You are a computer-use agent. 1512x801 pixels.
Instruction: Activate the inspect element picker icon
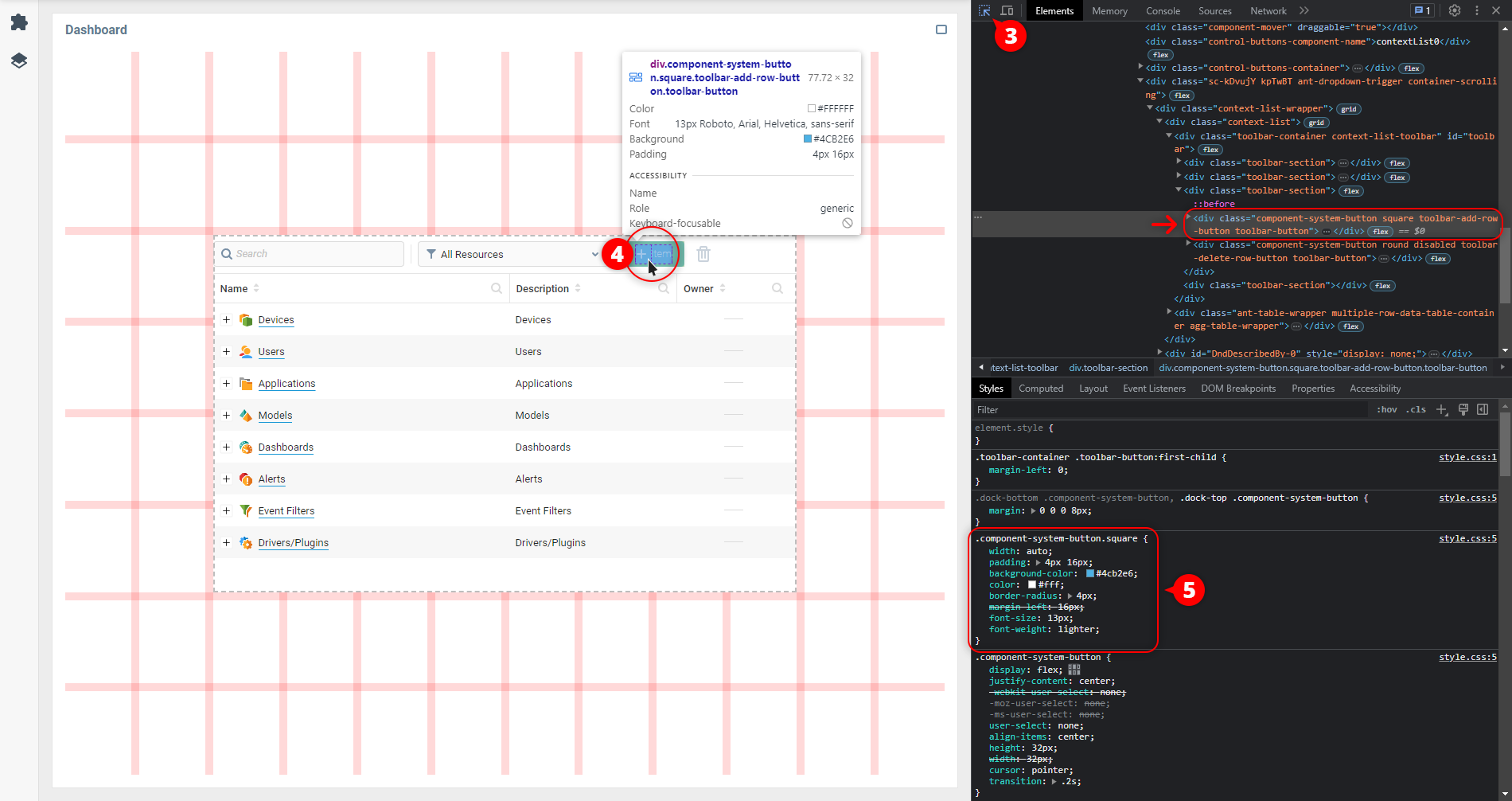984,11
